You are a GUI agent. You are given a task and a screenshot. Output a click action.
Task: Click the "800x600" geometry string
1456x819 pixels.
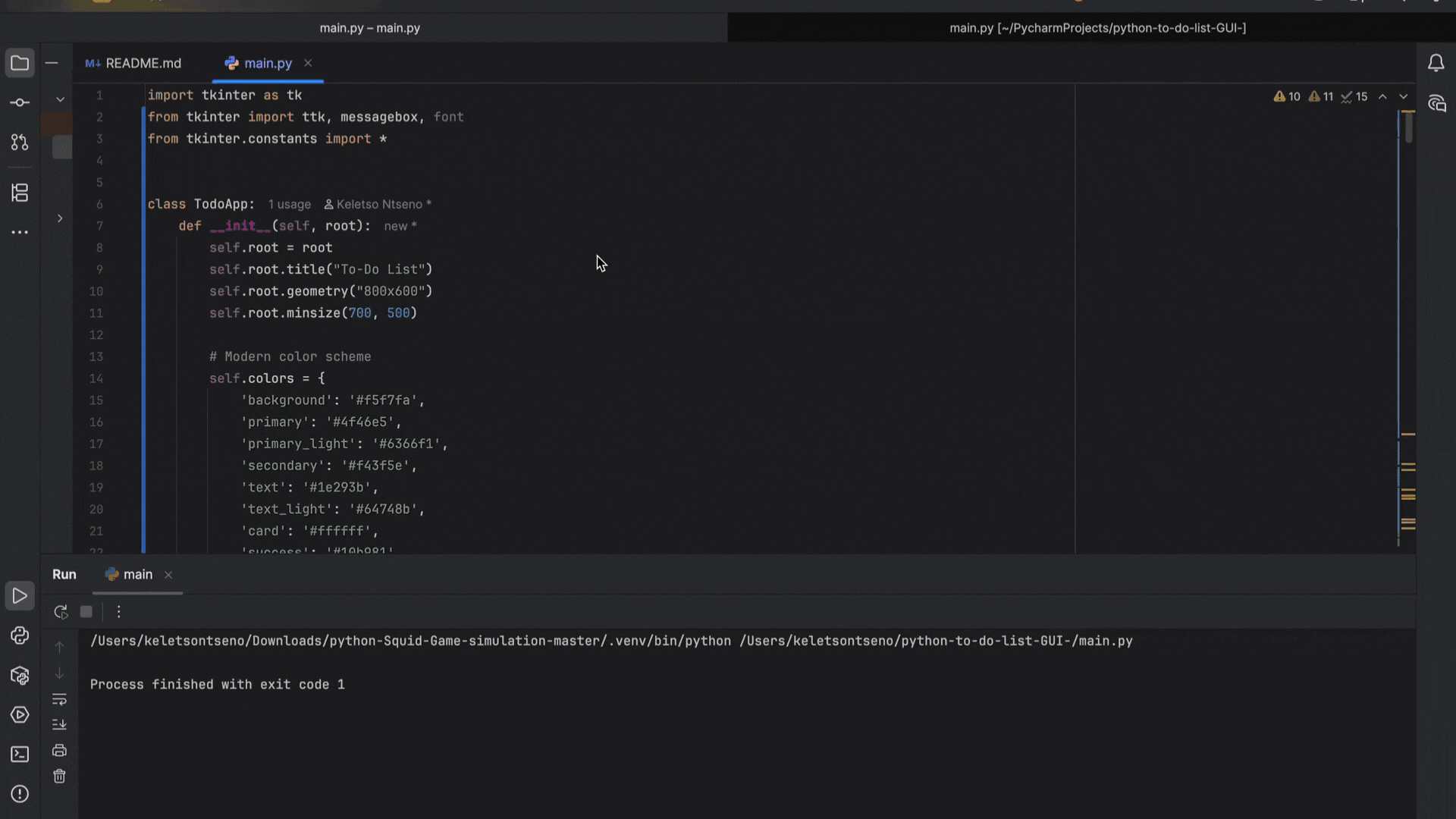tap(391, 292)
